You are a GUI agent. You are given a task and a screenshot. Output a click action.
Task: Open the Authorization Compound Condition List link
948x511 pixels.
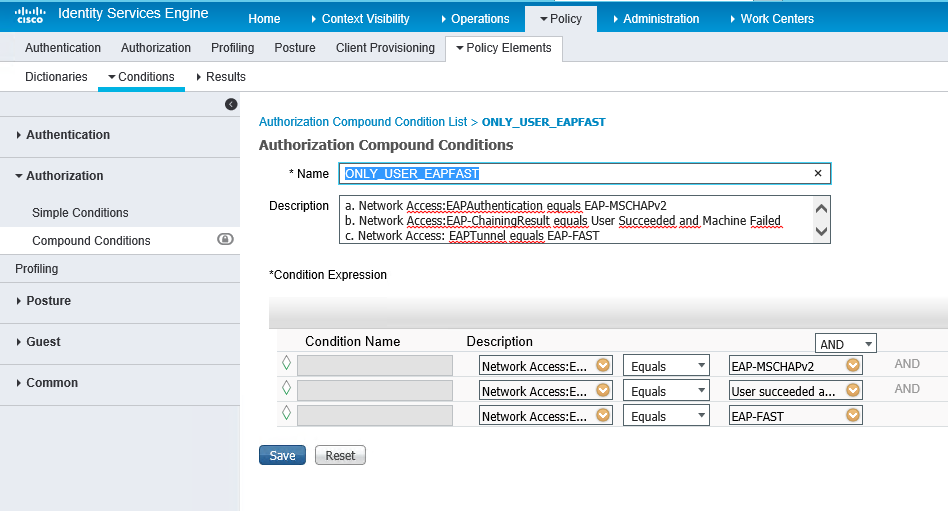tap(363, 122)
